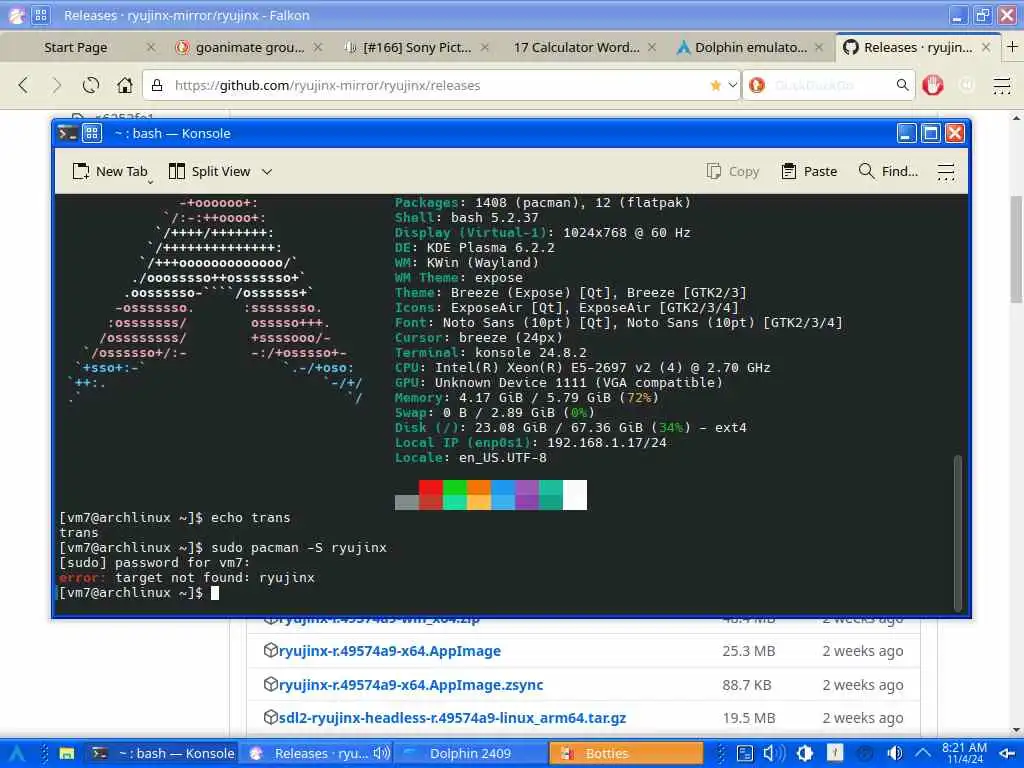Screen dimensions: 1024x768
Task: Click the lock site-security icon
Action: 157,85
